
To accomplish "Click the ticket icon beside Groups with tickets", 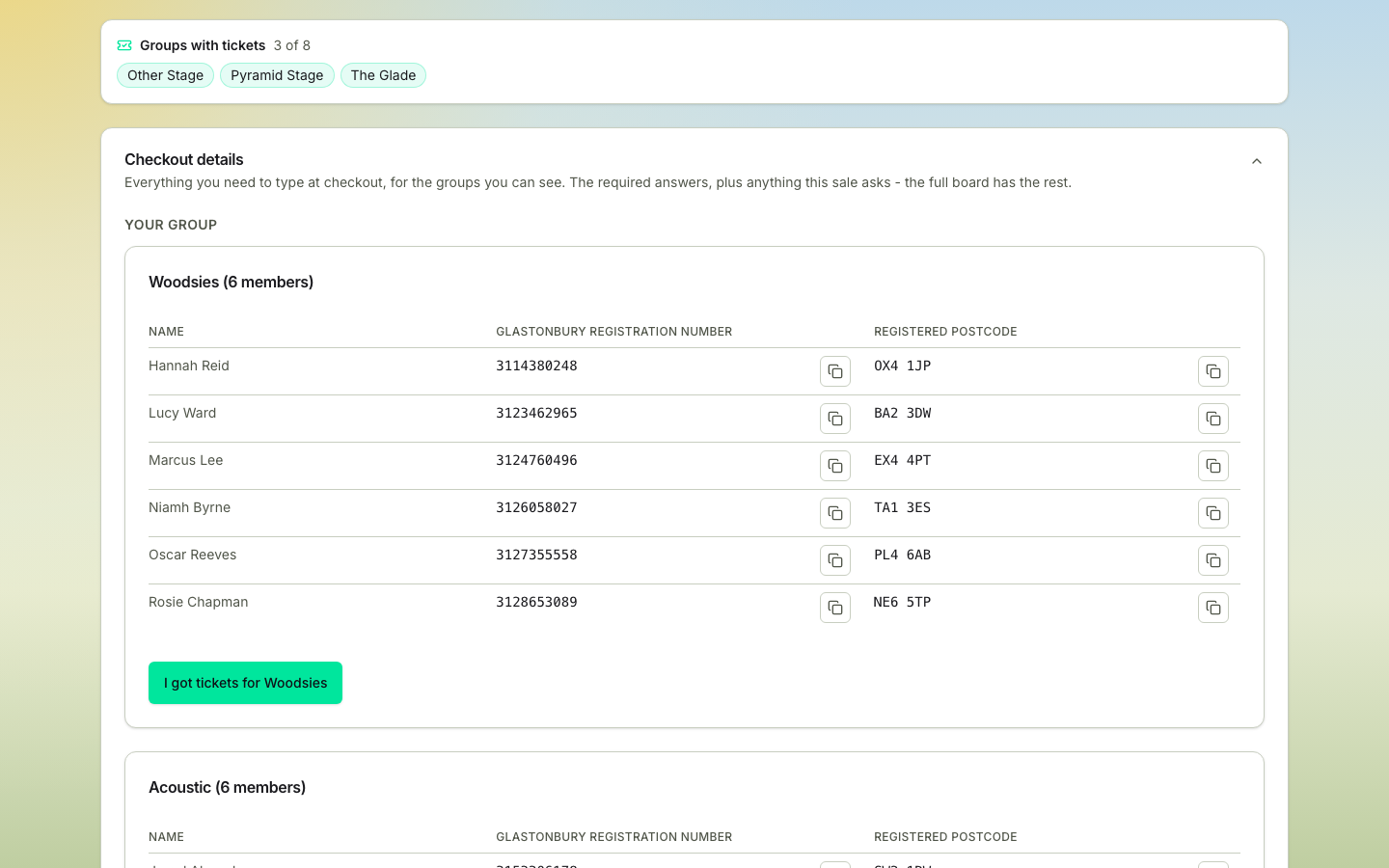I will pyautogui.click(x=124, y=45).
